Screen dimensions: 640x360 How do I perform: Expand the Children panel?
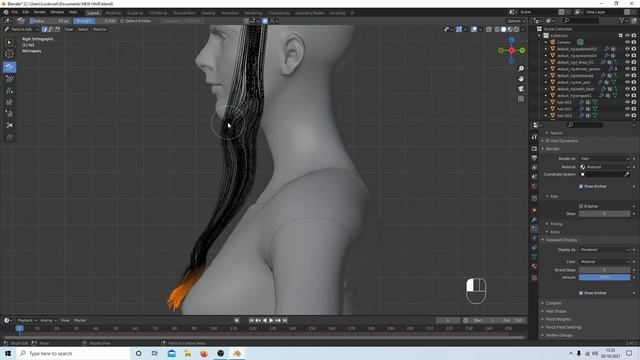click(x=553, y=303)
